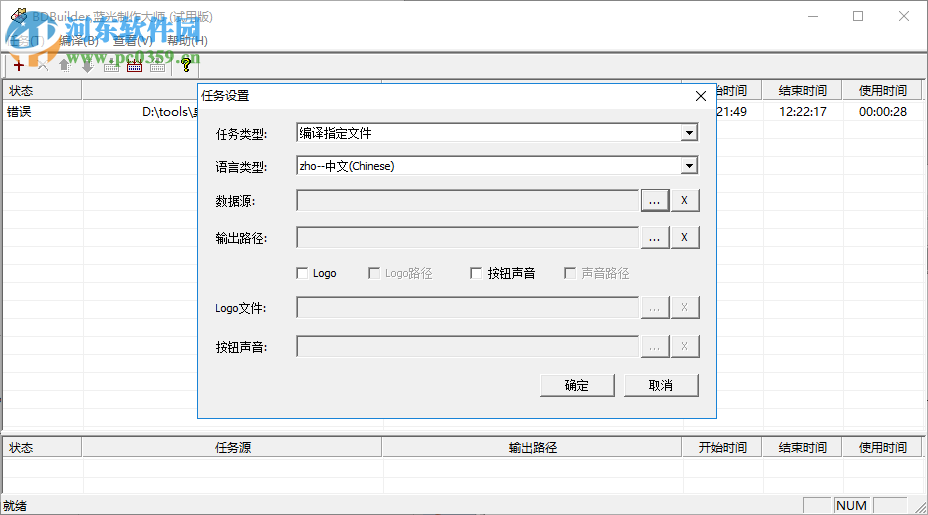The width and height of the screenshot is (928, 515).
Task: Browse for 数据源 with the ... button
Action: 655,201
